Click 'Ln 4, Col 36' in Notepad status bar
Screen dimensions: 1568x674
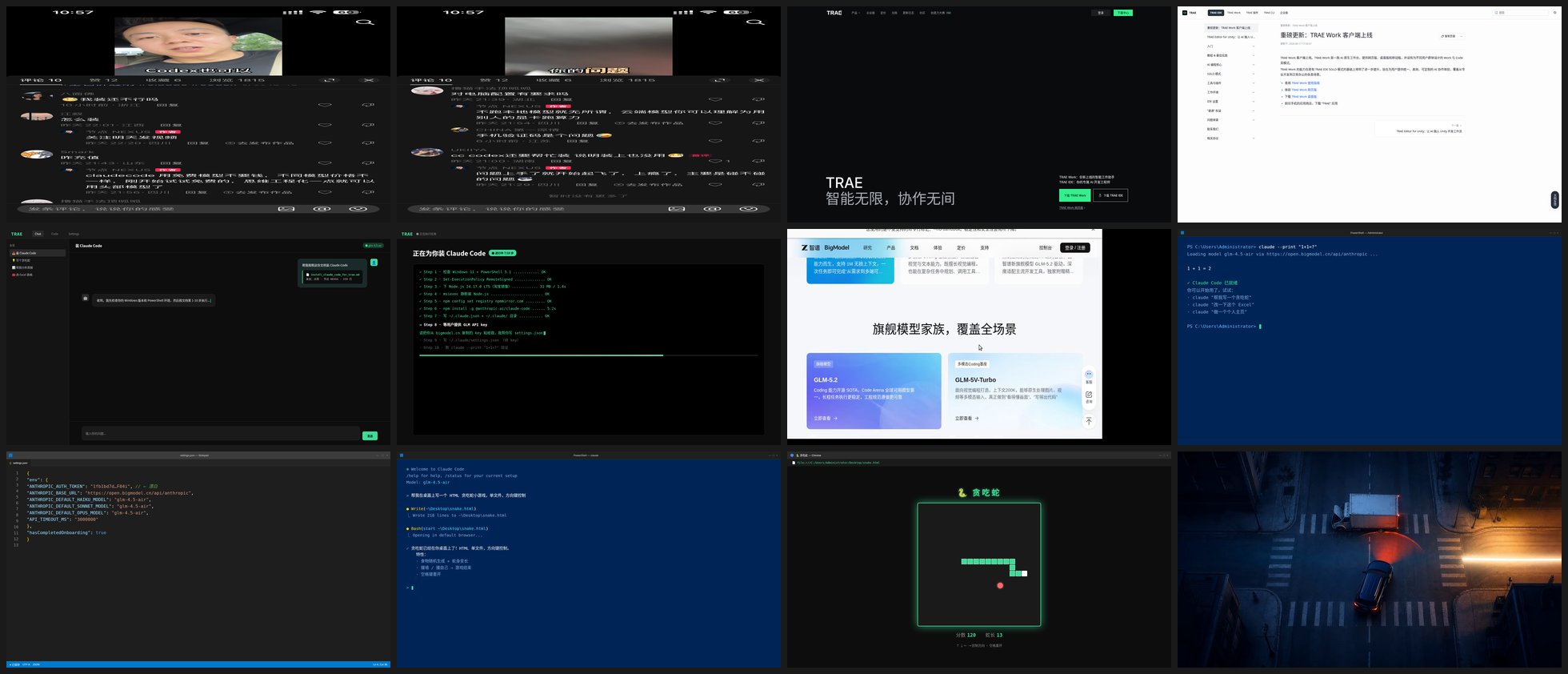(380, 664)
